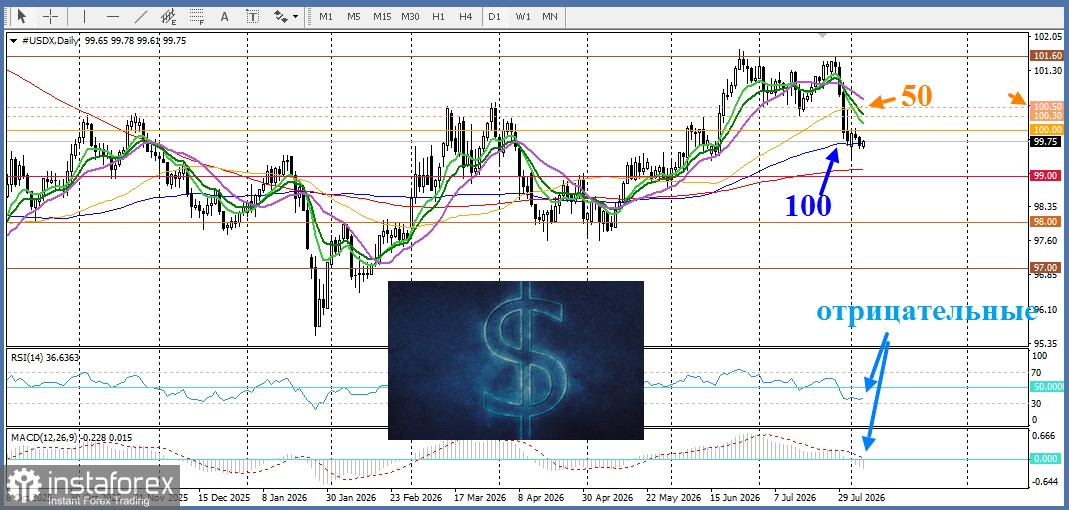Image resolution: width=1069 pixels, height=510 pixels.
Task: Switch to M5 timeframe
Action: pos(353,16)
